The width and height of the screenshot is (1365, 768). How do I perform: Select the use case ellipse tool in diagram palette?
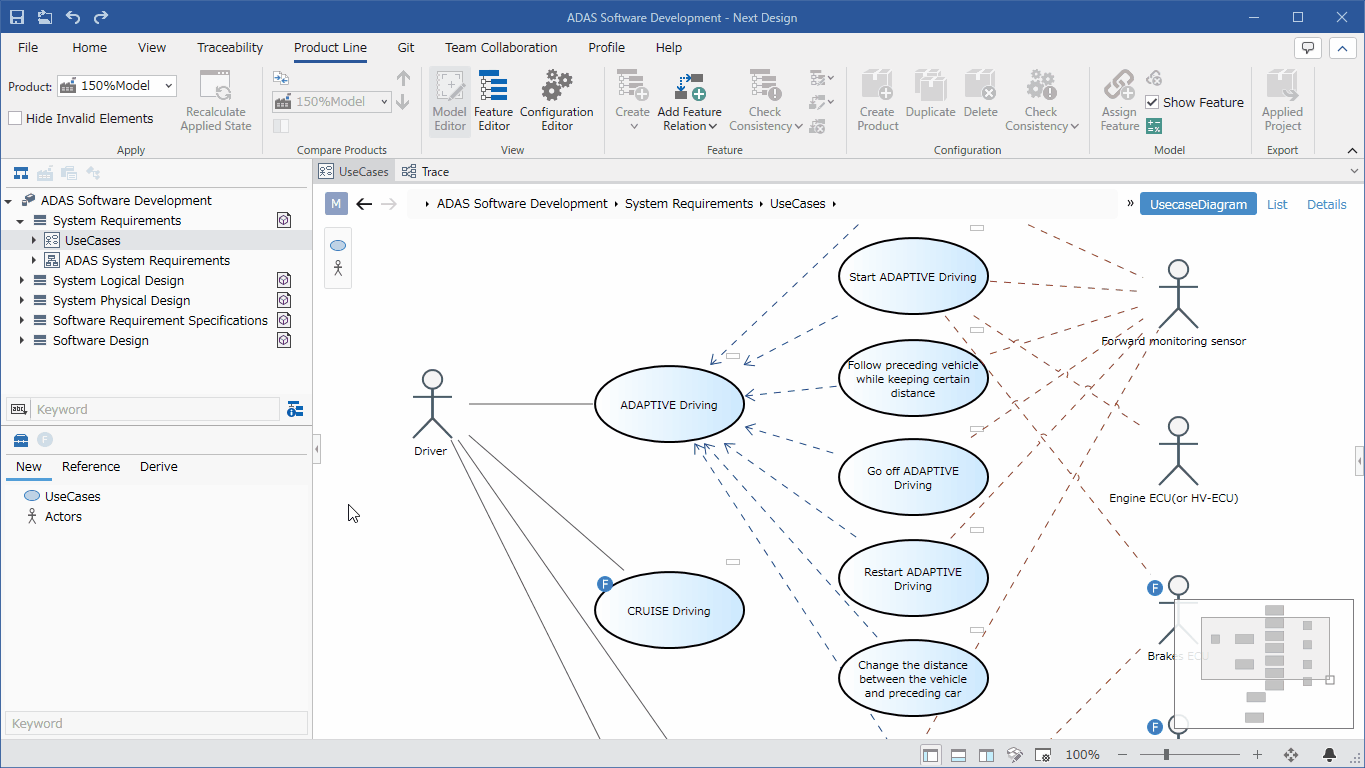[338, 245]
